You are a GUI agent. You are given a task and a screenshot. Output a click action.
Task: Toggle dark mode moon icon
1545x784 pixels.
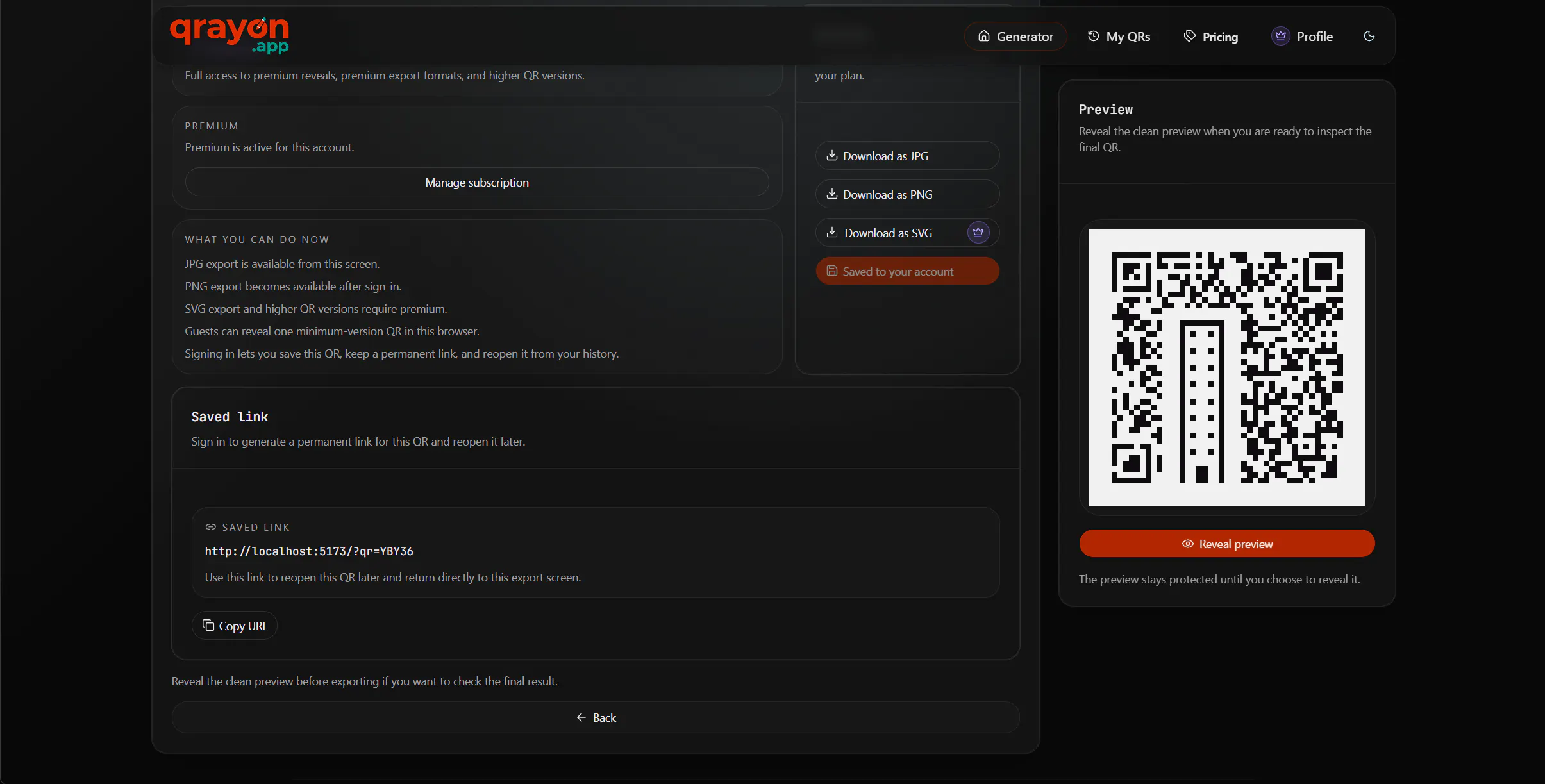(1369, 37)
